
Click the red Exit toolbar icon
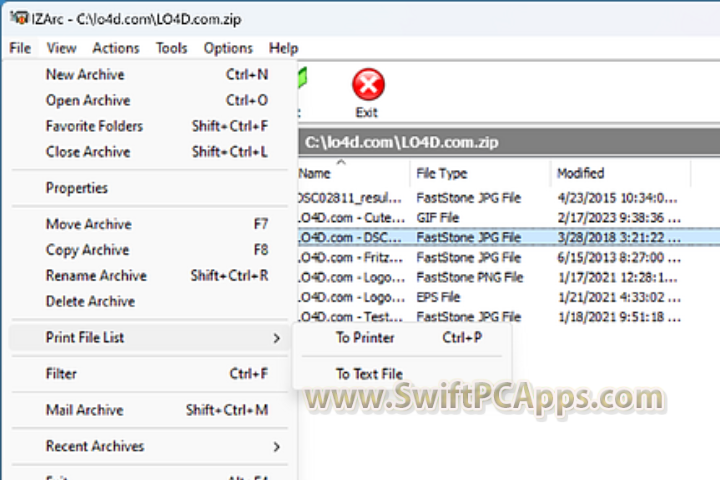click(368, 85)
